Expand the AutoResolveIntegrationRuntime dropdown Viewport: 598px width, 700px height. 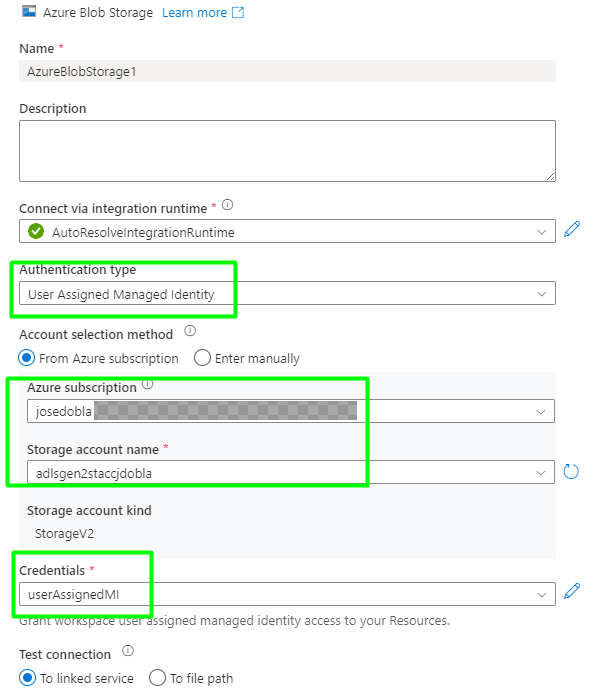pos(287,231)
